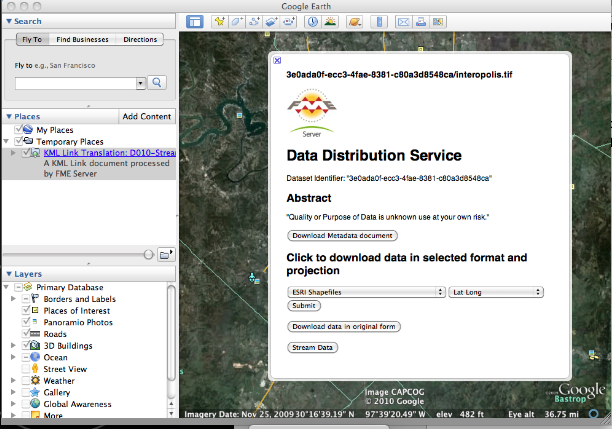Collapse the Layers panel
This screenshot has height=429, width=612.
[x=9, y=274]
